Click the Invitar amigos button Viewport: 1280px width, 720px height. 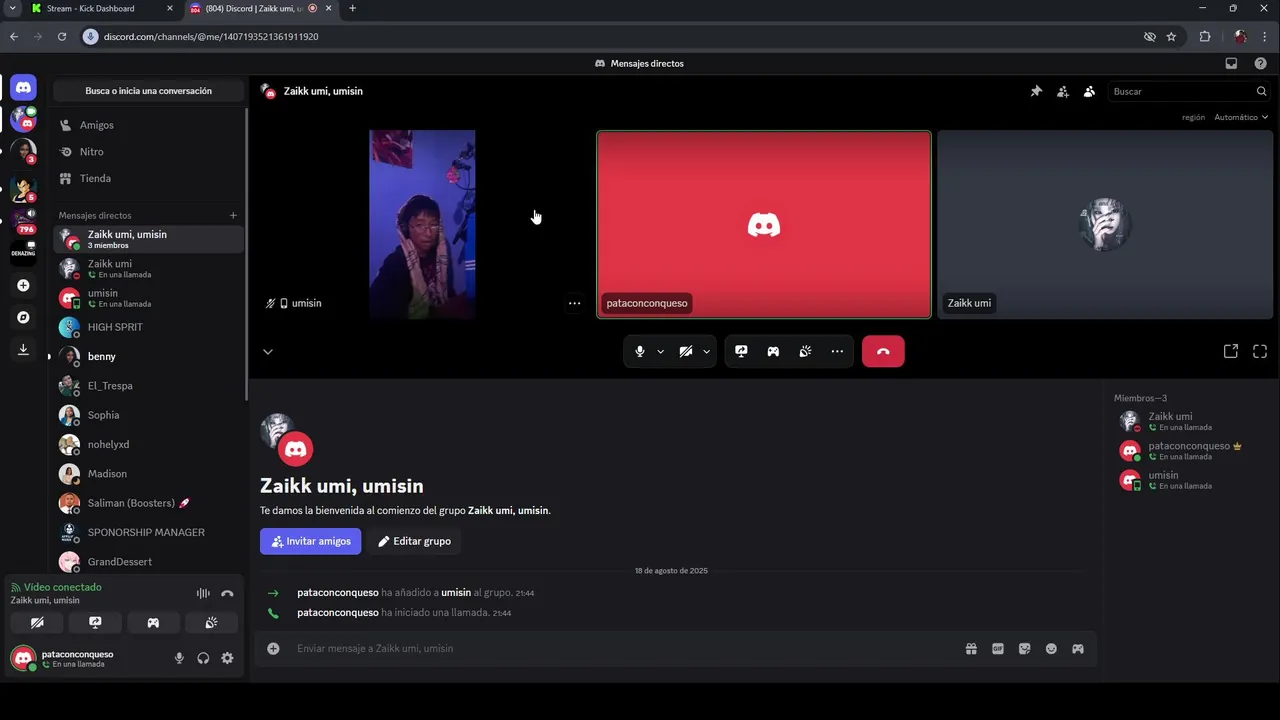[311, 541]
